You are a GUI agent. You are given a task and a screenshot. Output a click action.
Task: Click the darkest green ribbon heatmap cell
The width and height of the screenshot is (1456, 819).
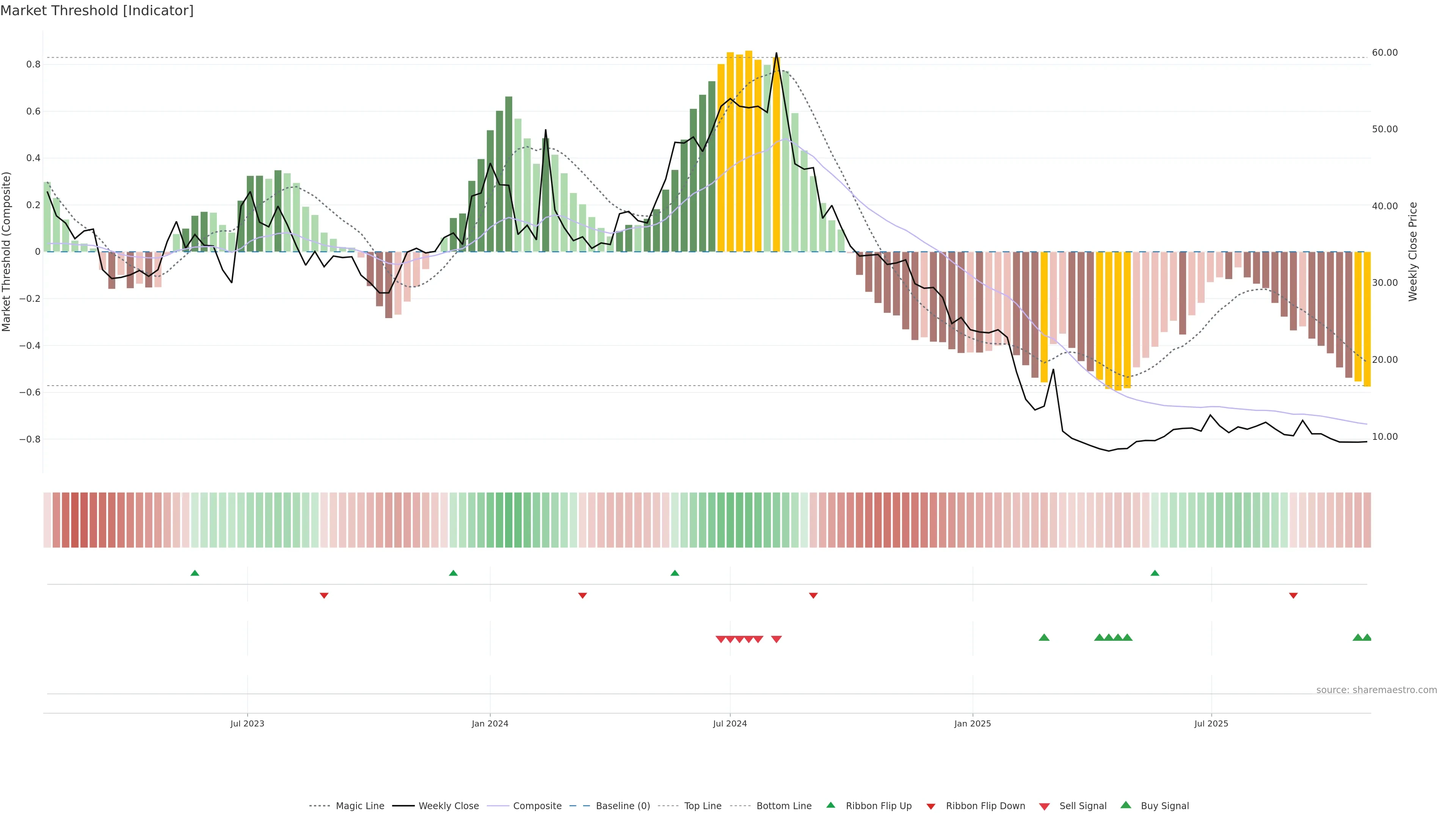click(x=509, y=520)
